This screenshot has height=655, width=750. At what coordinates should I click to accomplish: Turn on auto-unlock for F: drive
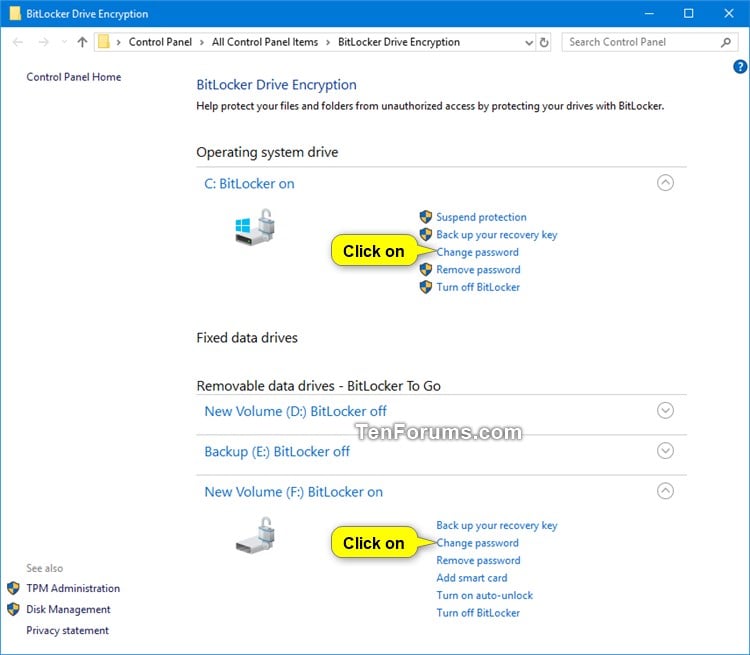coord(485,595)
